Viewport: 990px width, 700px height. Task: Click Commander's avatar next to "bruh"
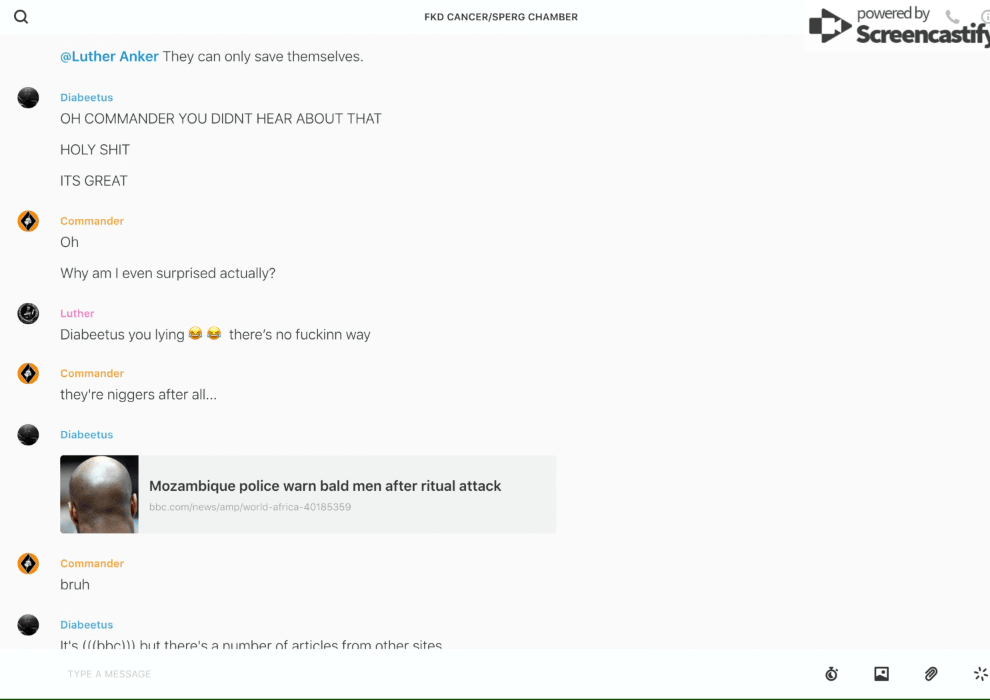click(x=28, y=564)
